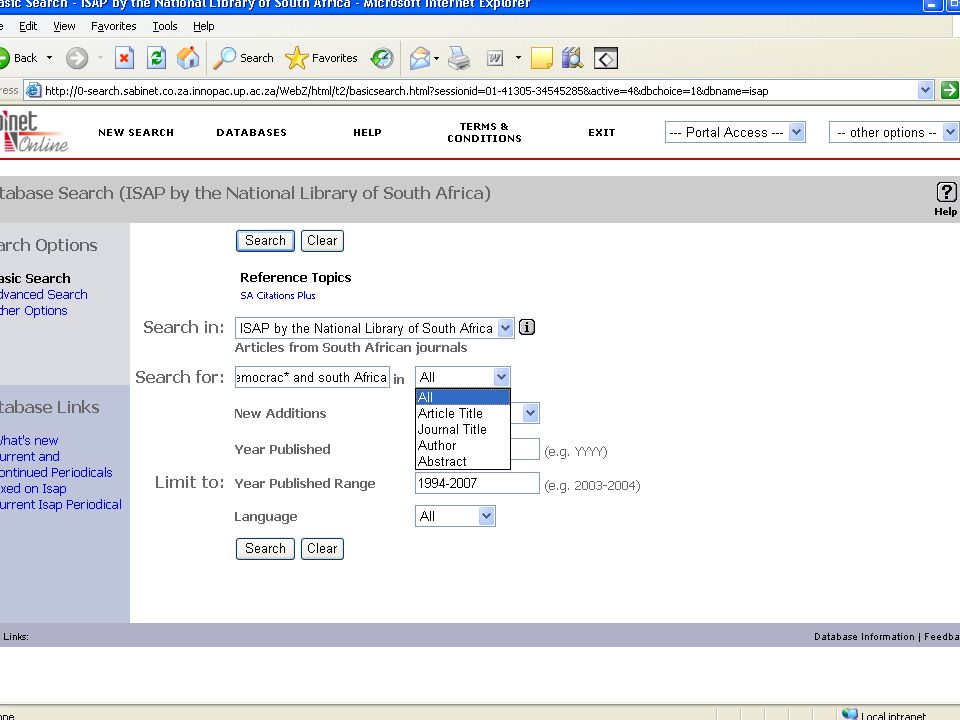Open the Help menu in menu bar
Viewport: 960px width, 720px height.
click(203, 26)
